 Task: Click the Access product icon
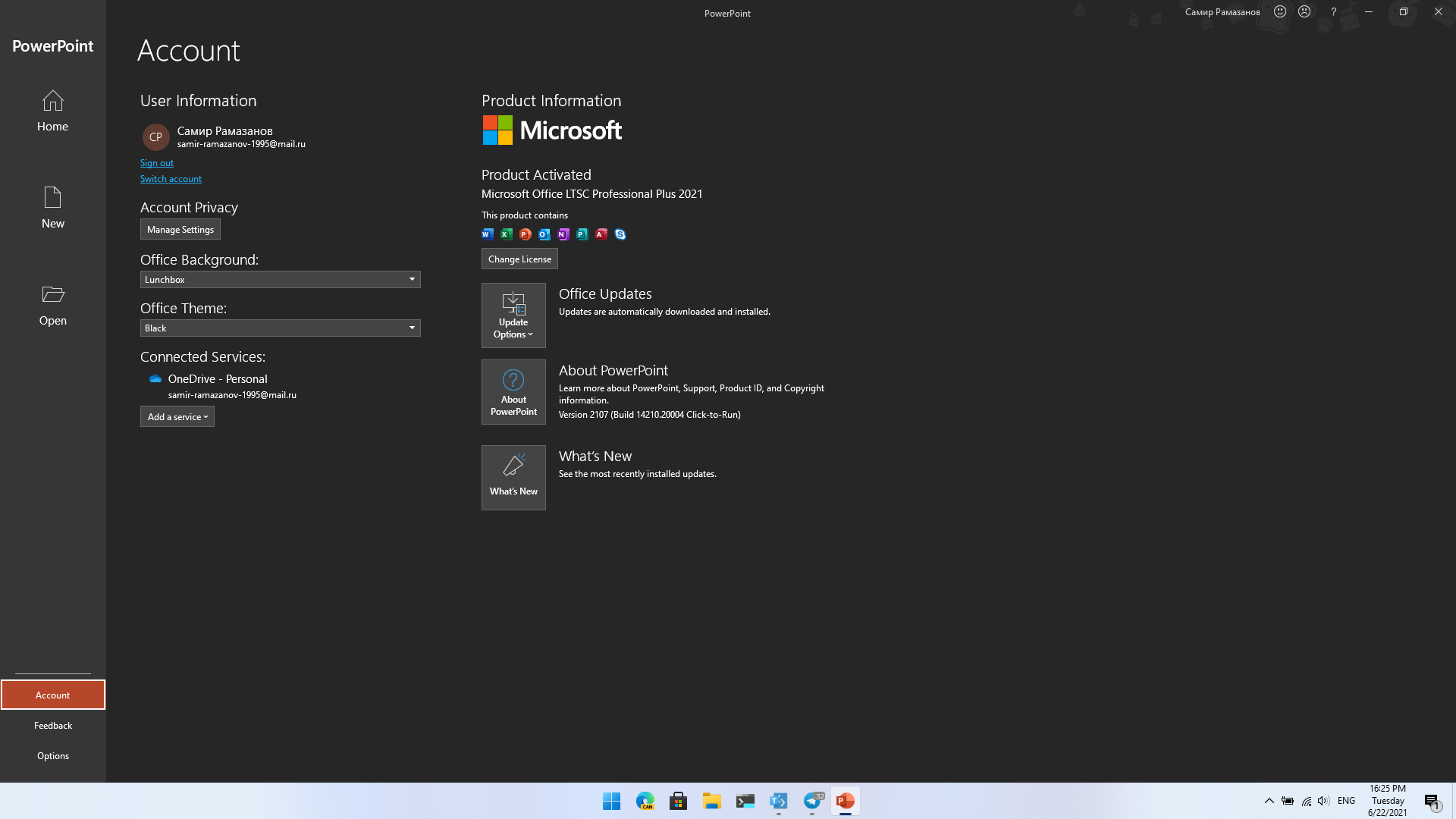(601, 234)
